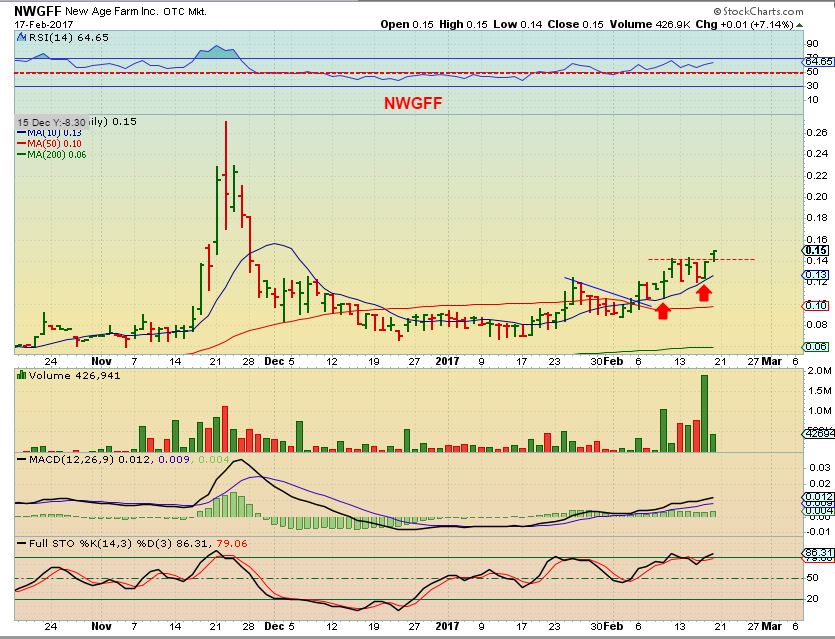Click the 'Volume 426.9K' header value
This screenshot has width=835, height=639.
tap(650, 24)
